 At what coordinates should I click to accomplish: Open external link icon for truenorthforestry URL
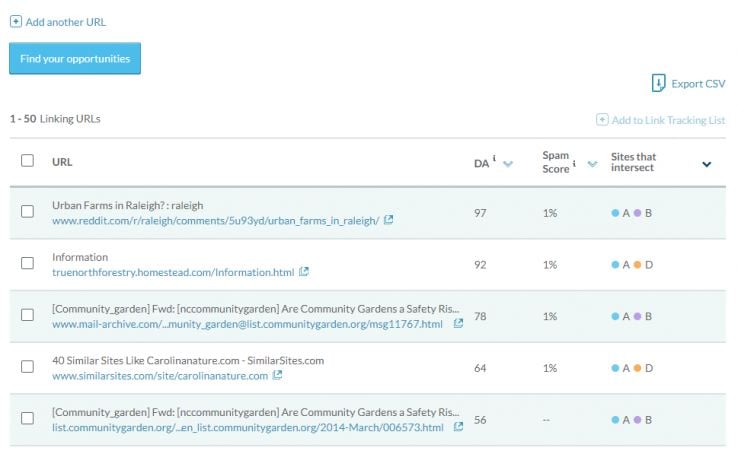pyautogui.click(x=304, y=271)
